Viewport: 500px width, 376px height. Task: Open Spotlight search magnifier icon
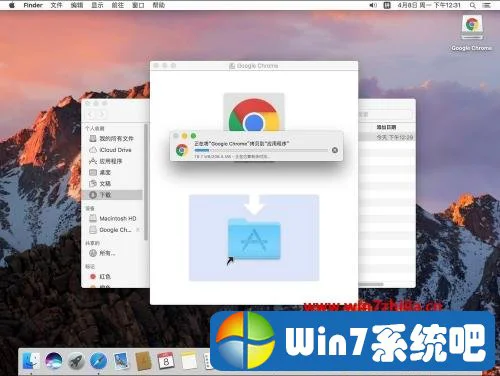pos(473,5)
